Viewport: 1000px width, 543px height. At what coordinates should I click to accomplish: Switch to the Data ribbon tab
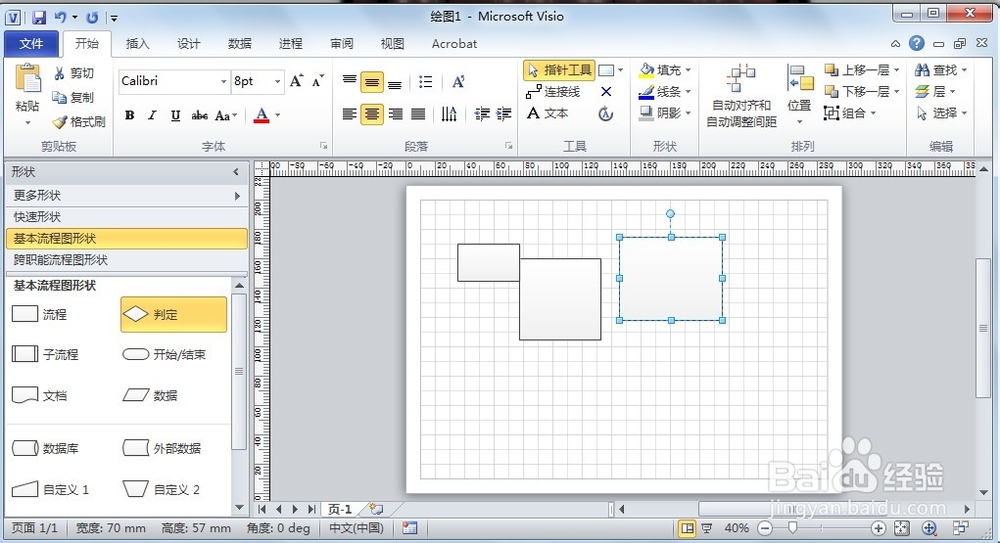click(239, 44)
